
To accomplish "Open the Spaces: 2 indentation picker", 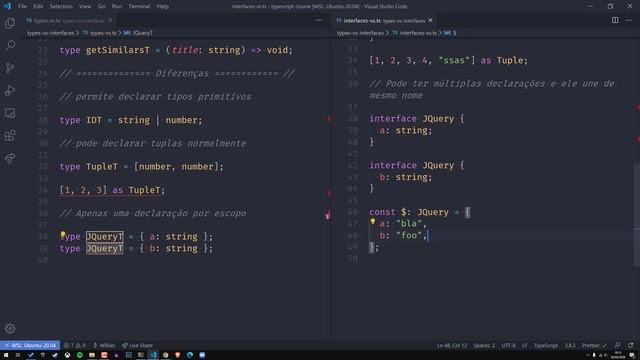I will click(x=484, y=345).
